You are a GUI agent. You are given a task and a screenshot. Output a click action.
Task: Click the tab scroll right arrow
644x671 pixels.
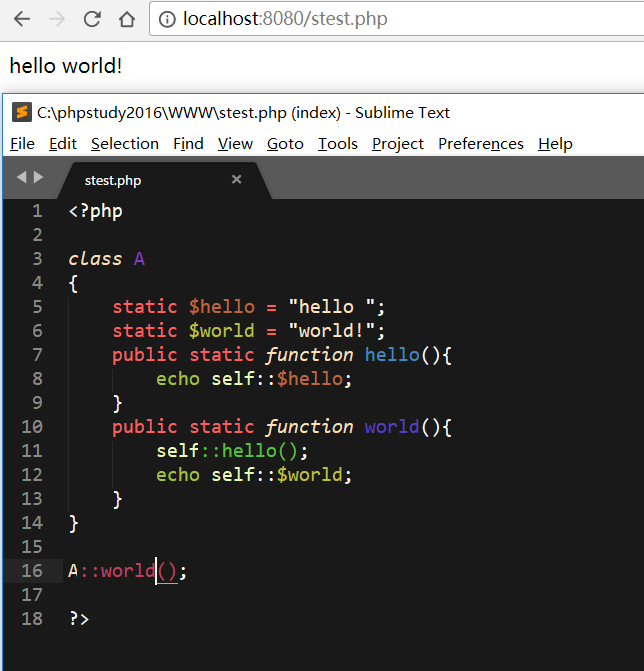pos(39,178)
